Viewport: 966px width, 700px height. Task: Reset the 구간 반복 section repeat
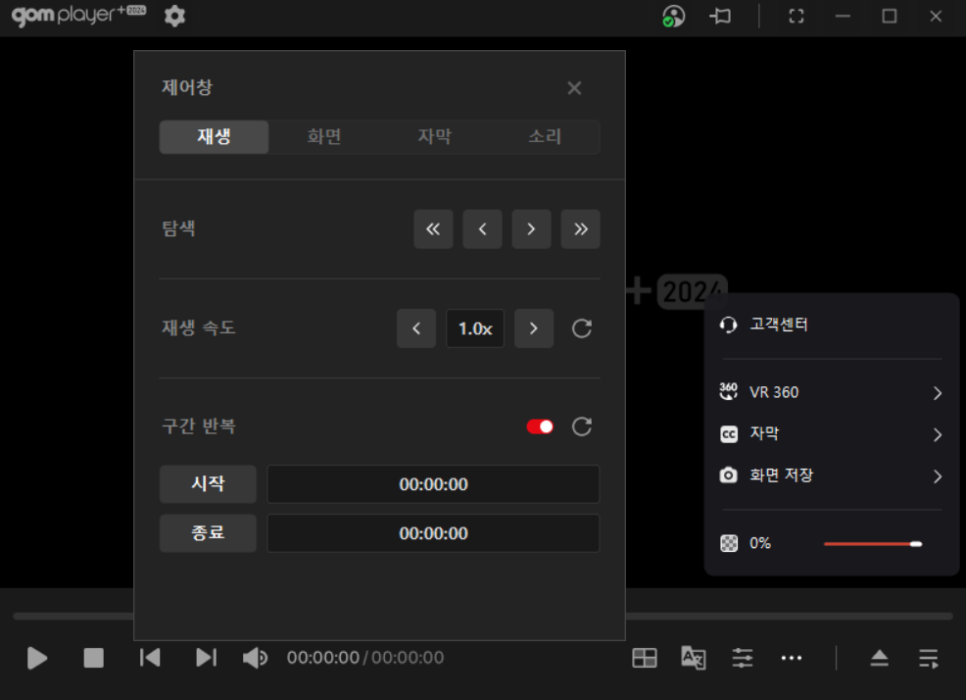point(582,426)
